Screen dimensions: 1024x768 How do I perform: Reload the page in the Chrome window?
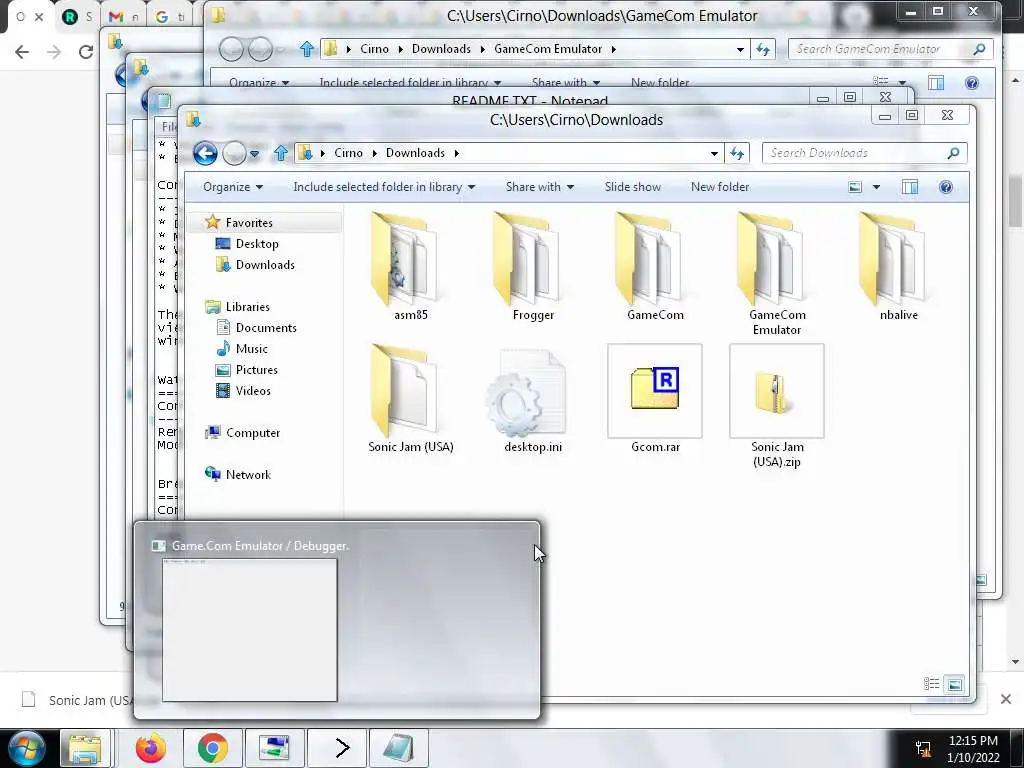click(x=86, y=52)
